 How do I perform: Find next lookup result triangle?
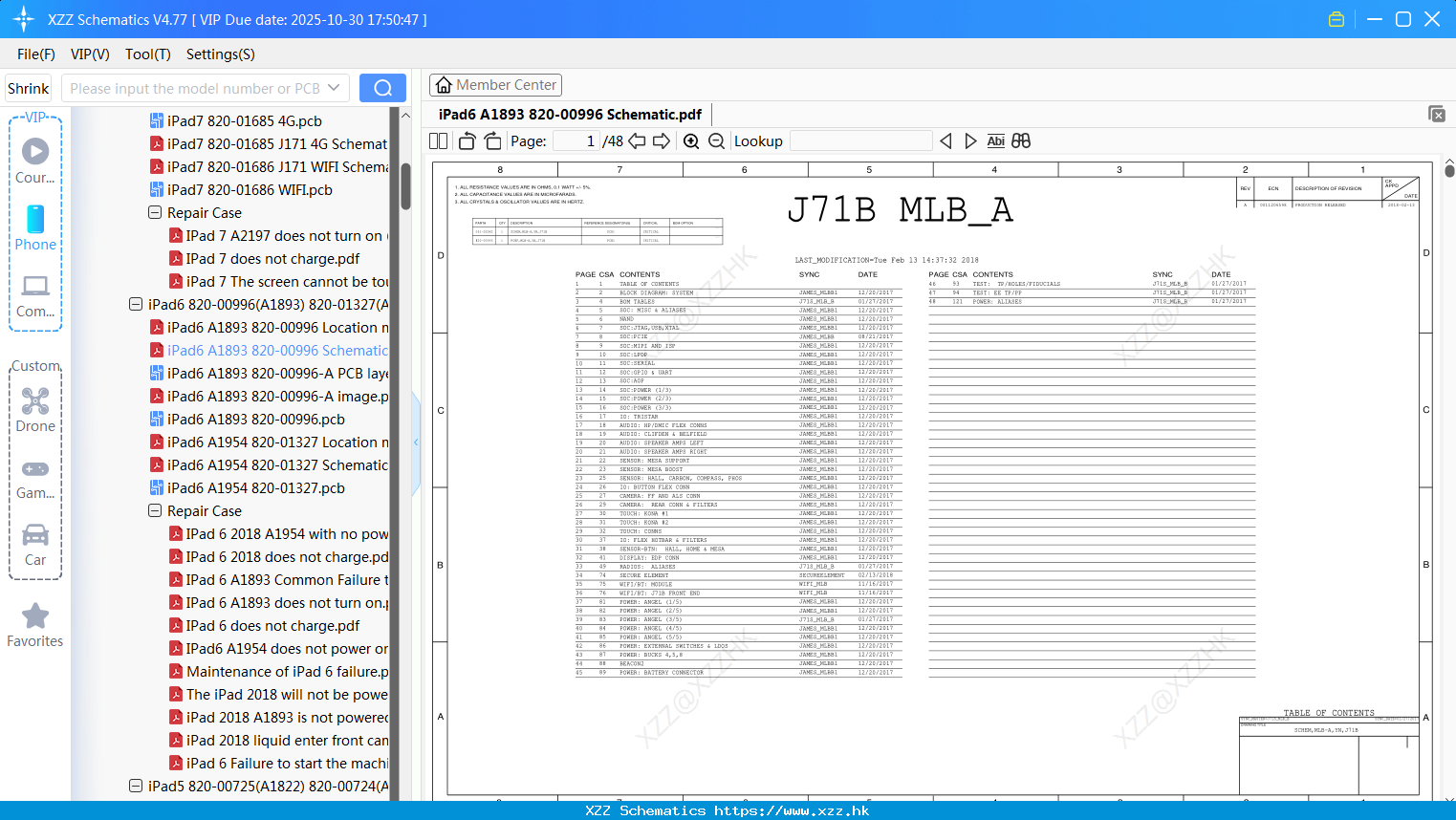[x=970, y=140]
